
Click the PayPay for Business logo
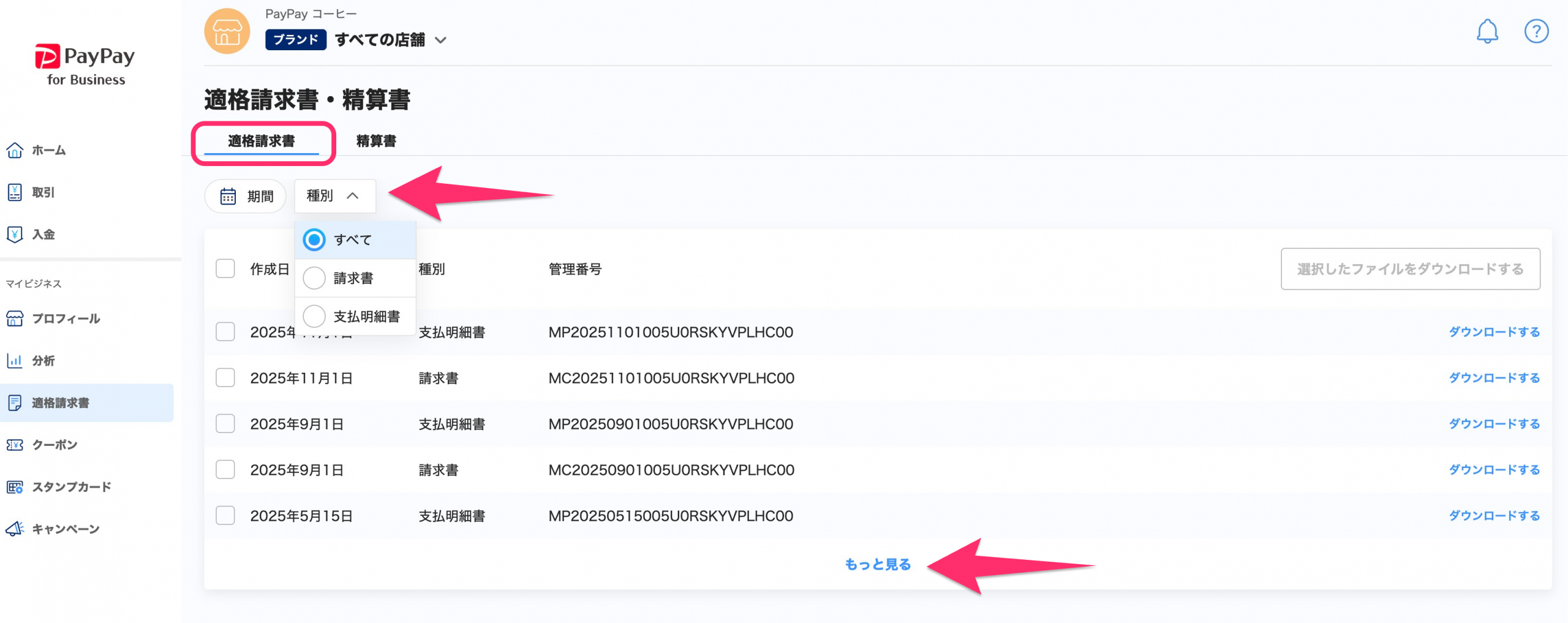[85, 64]
